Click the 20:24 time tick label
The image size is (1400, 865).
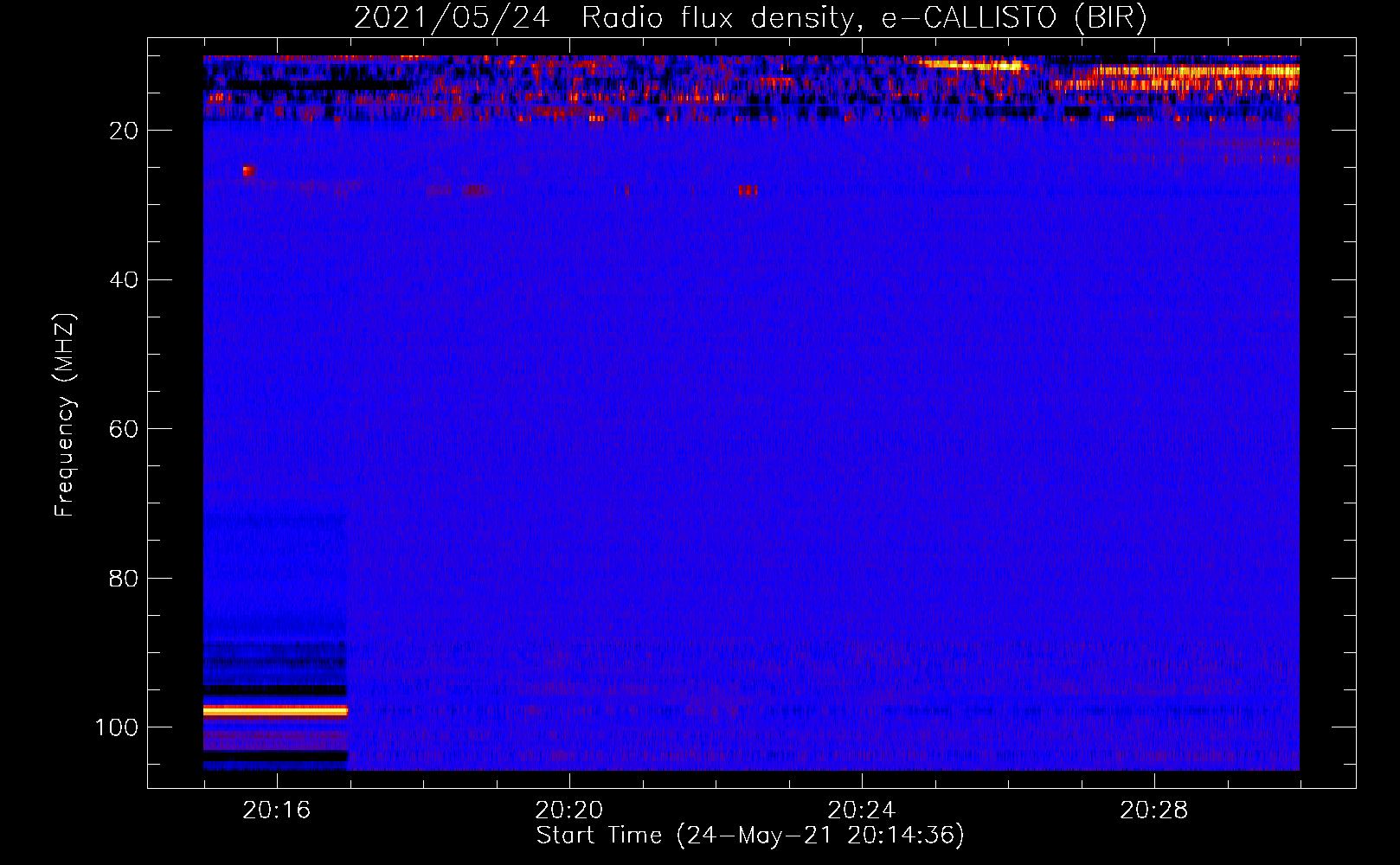pyautogui.click(x=862, y=810)
